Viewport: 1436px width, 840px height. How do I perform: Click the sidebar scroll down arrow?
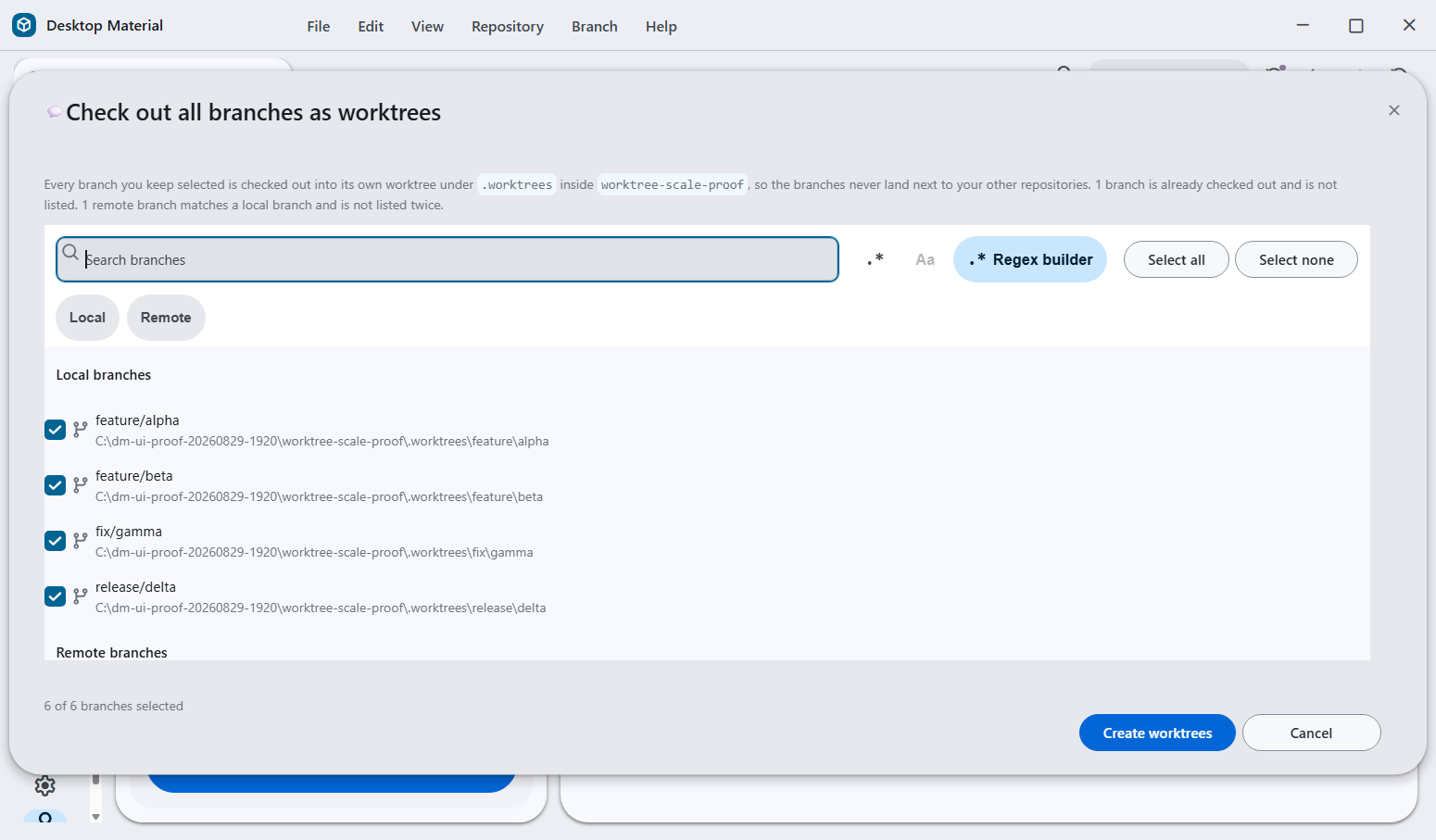(95, 816)
